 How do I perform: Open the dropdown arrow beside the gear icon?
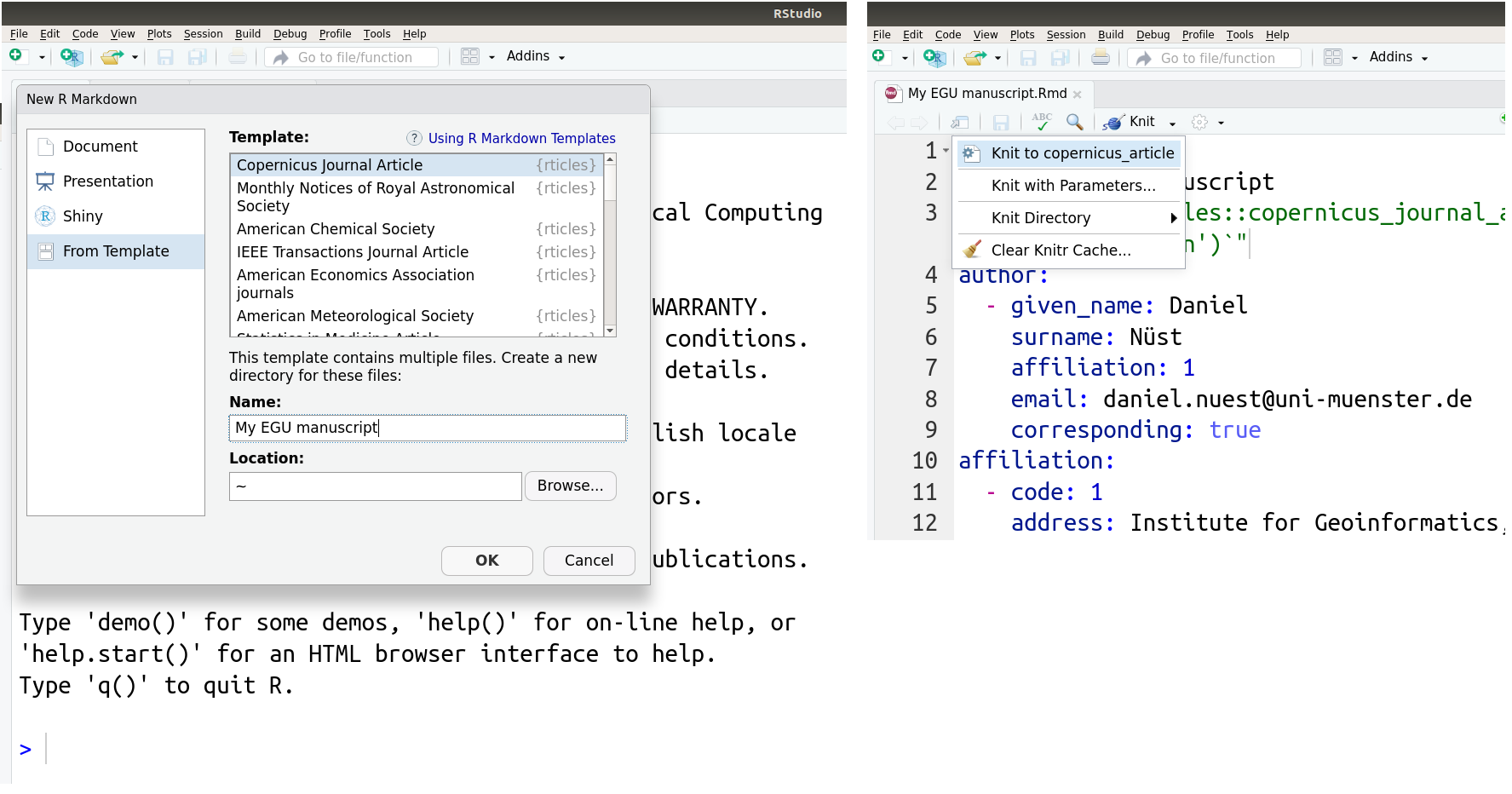1221,124
